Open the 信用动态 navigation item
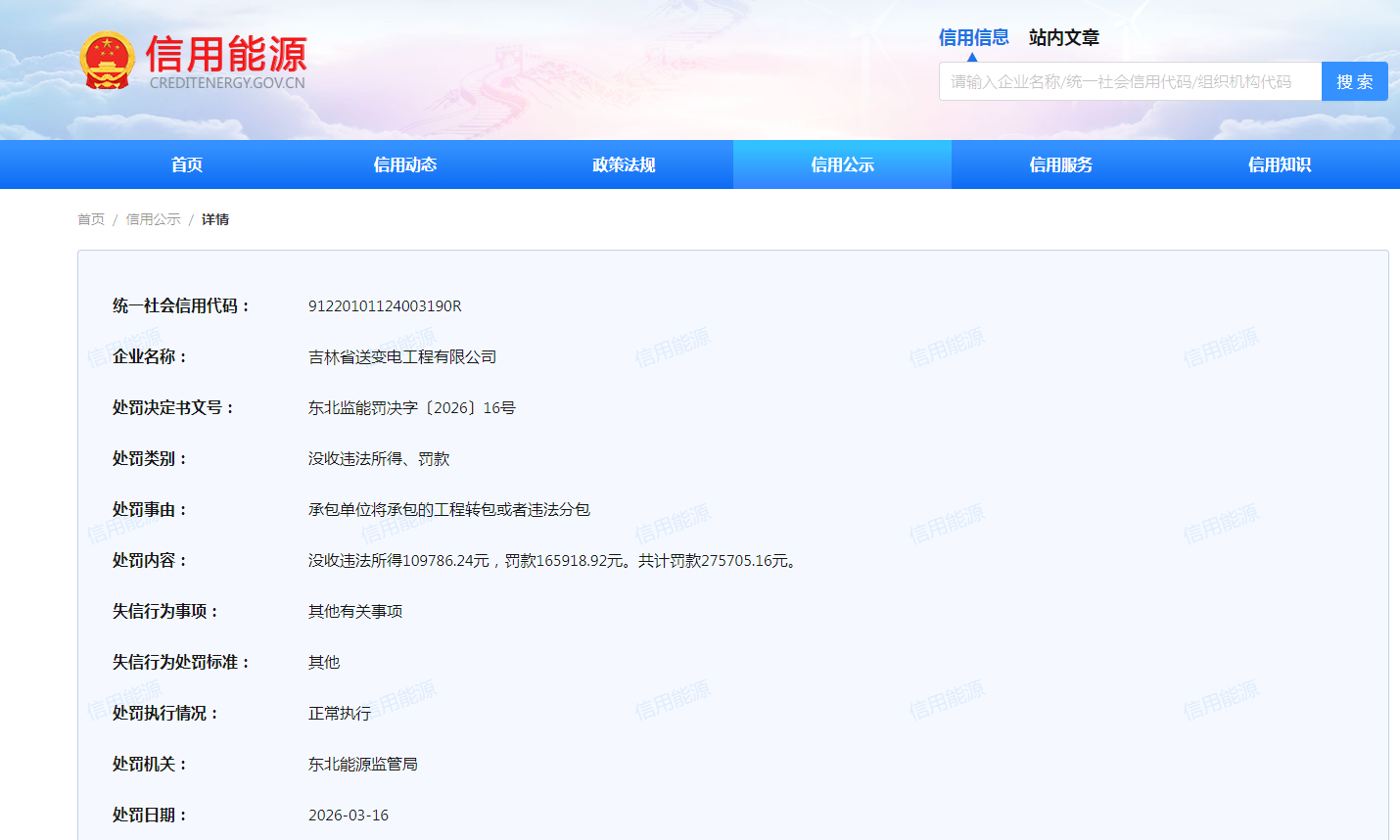This screenshot has width=1400, height=840. tap(405, 164)
